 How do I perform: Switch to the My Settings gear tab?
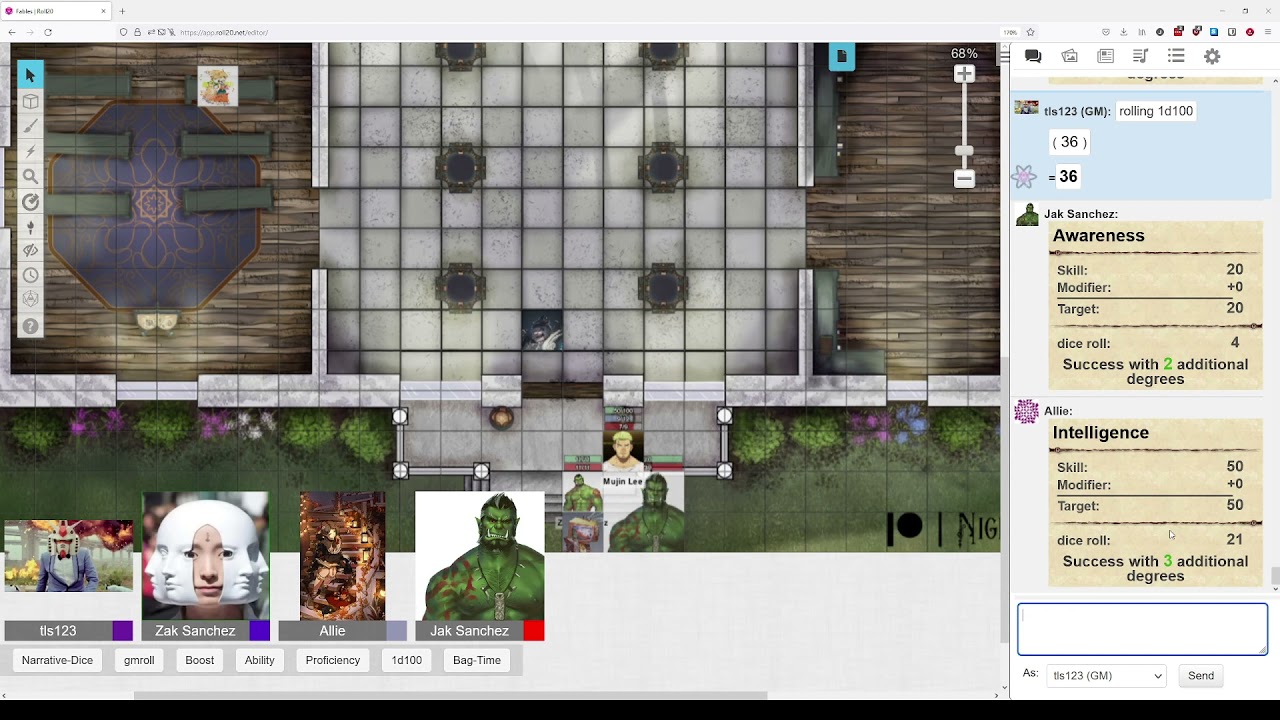click(1212, 57)
